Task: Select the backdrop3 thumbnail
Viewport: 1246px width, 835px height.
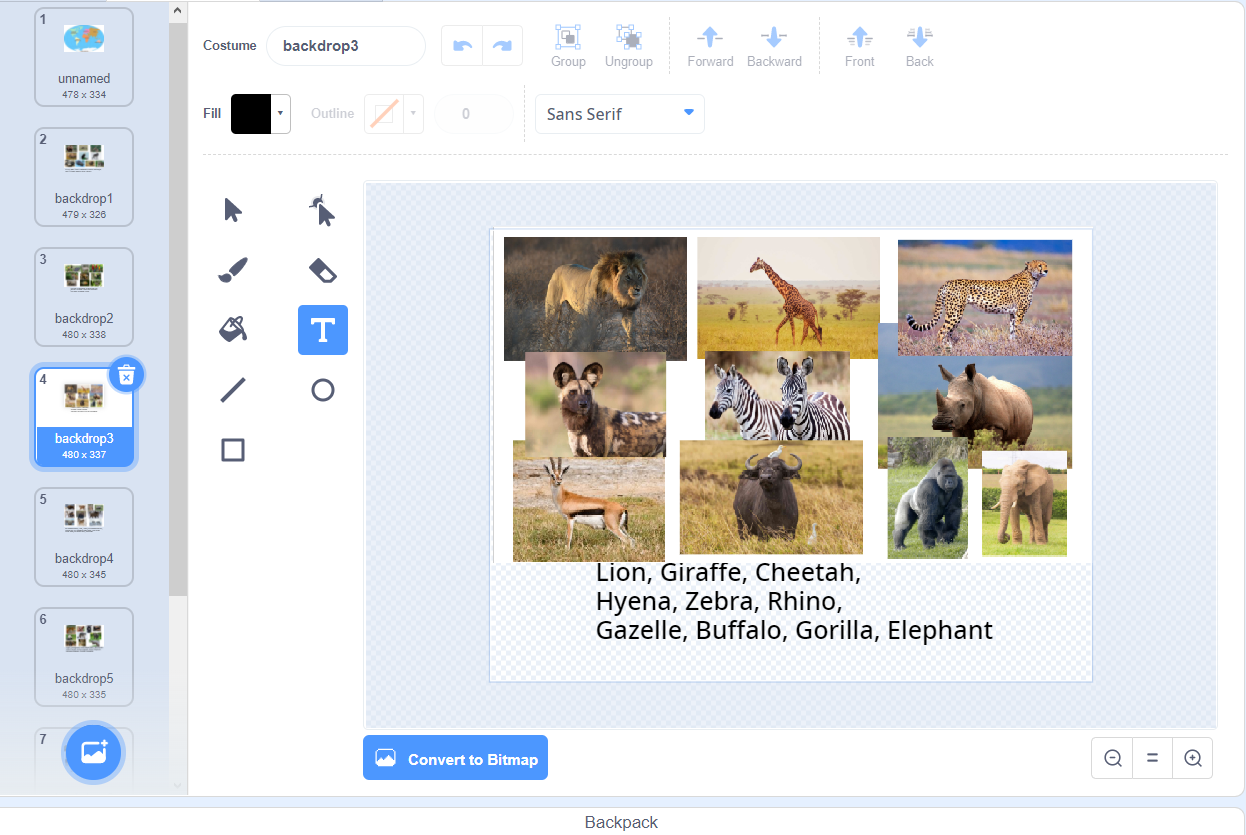Action: pyautogui.click(x=84, y=417)
